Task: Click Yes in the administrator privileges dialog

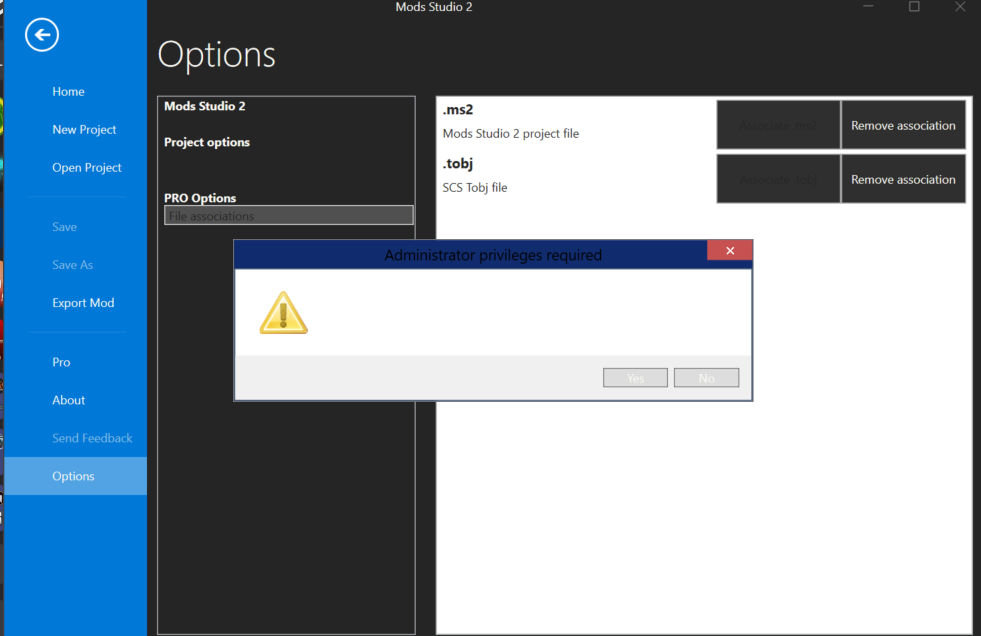Action: (x=635, y=377)
